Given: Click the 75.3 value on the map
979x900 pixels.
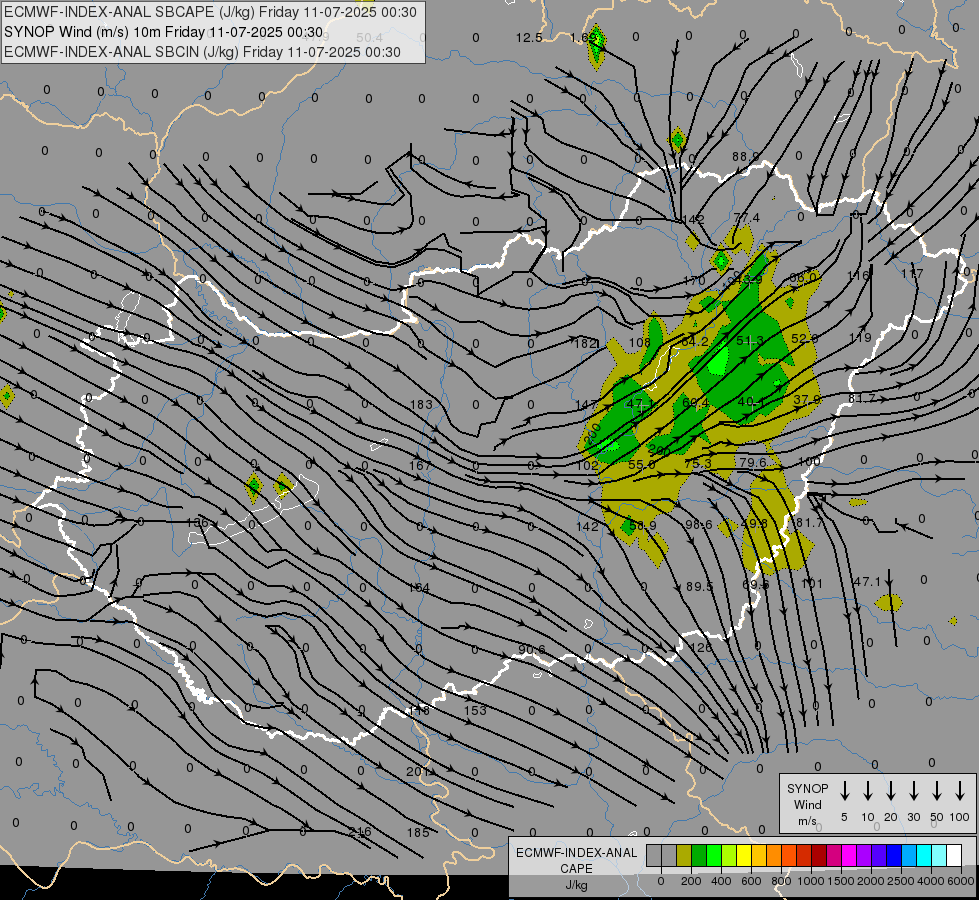Looking at the screenshot, I should pos(697,463).
